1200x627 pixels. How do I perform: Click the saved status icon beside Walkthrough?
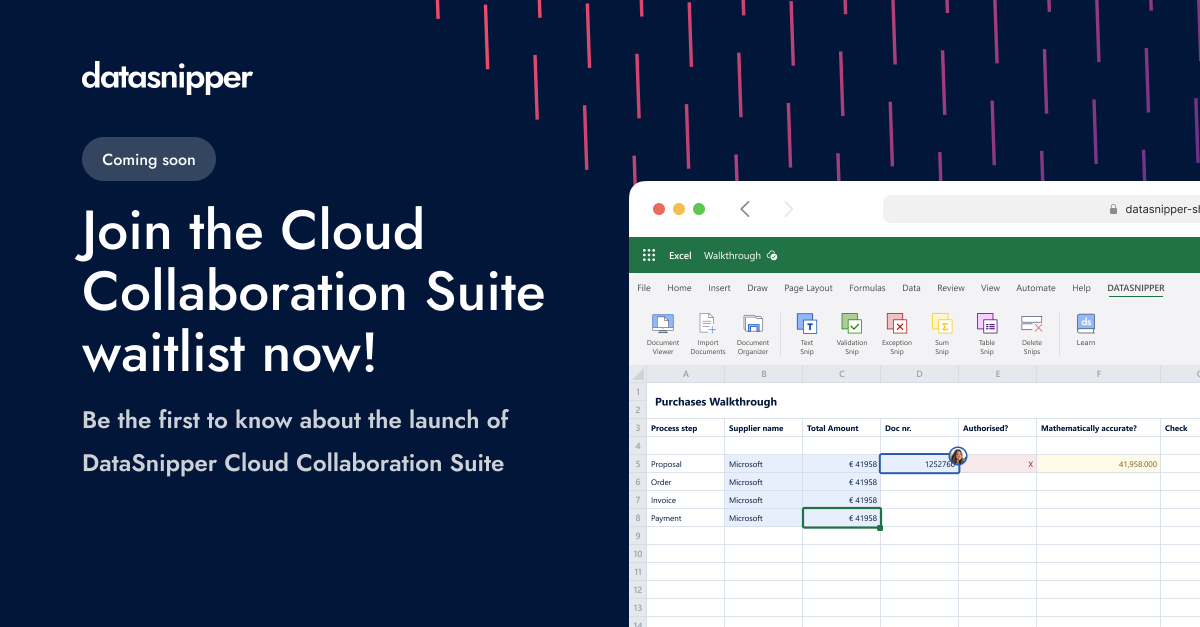point(772,256)
